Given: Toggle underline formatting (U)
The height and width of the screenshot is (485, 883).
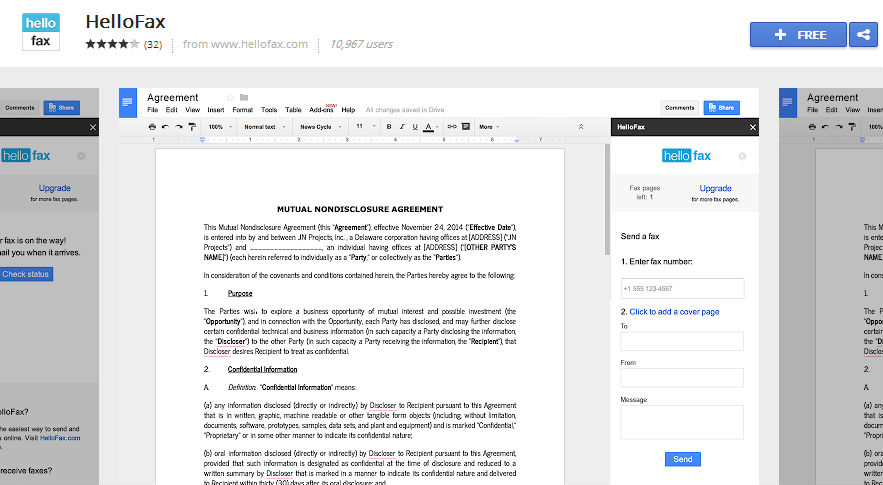Looking at the screenshot, I should pyautogui.click(x=415, y=127).
